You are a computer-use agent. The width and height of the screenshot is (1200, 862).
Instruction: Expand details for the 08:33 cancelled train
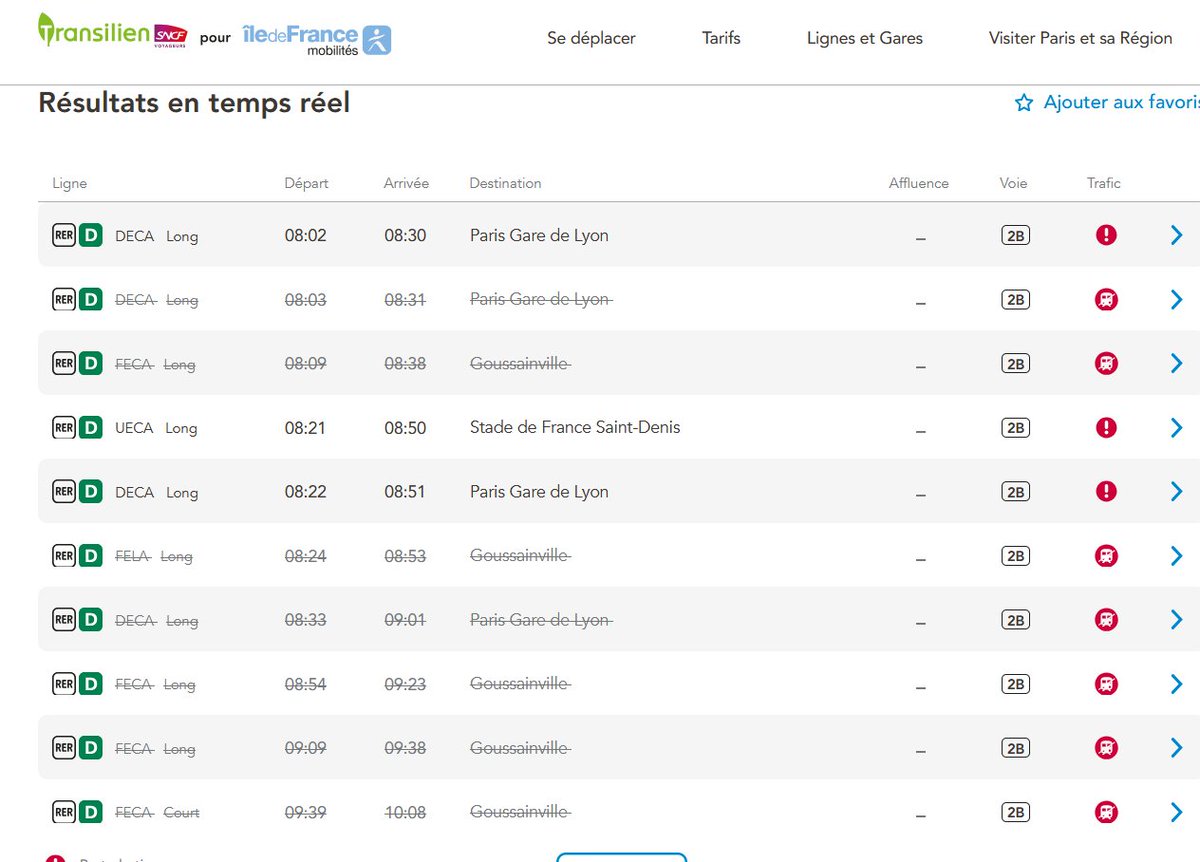tap(1176, 620)
